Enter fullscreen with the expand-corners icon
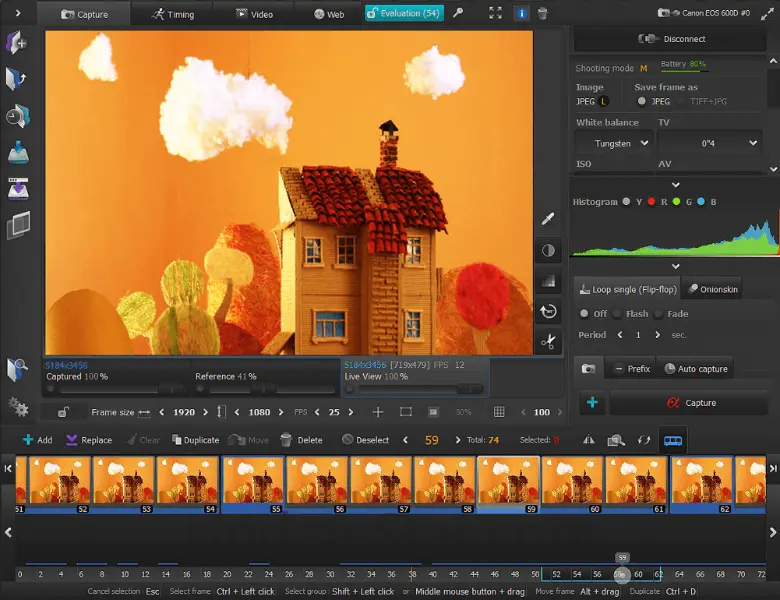Screen dimensions: 780x600 coord(495,13)
